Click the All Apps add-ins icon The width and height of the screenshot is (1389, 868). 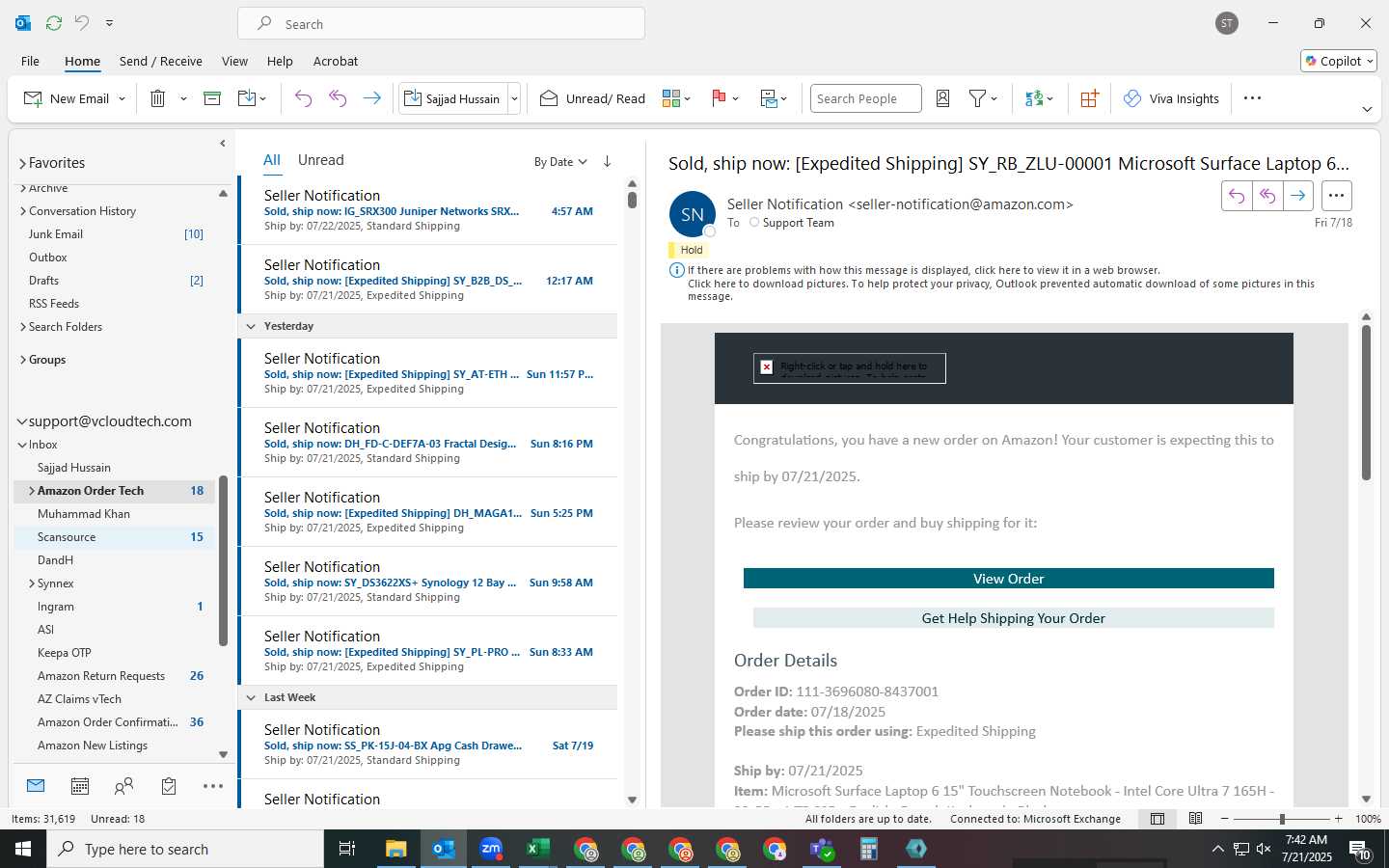click(x=1089, y=98)
